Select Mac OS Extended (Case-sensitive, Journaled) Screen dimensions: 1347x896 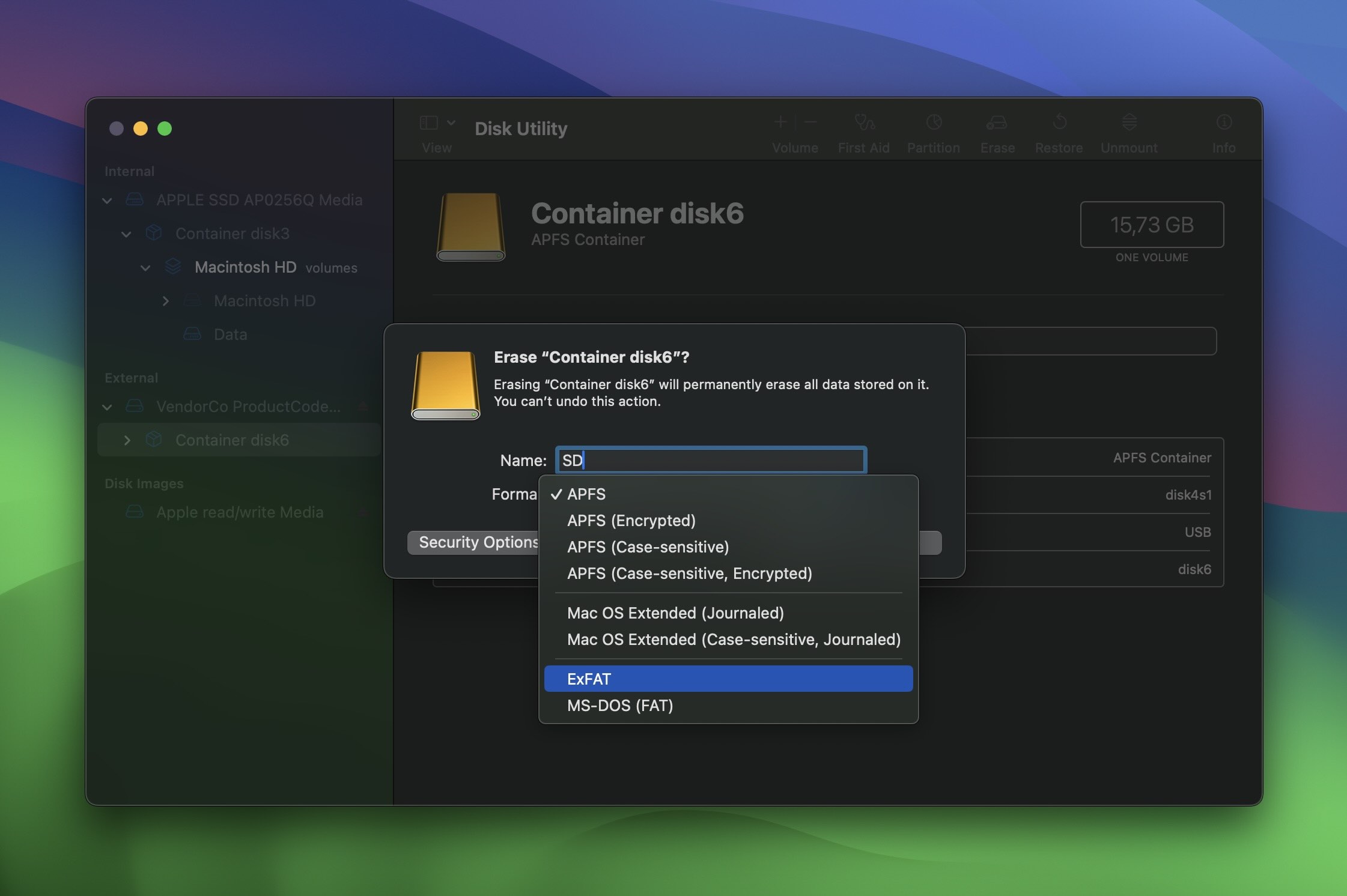(728, 639)
